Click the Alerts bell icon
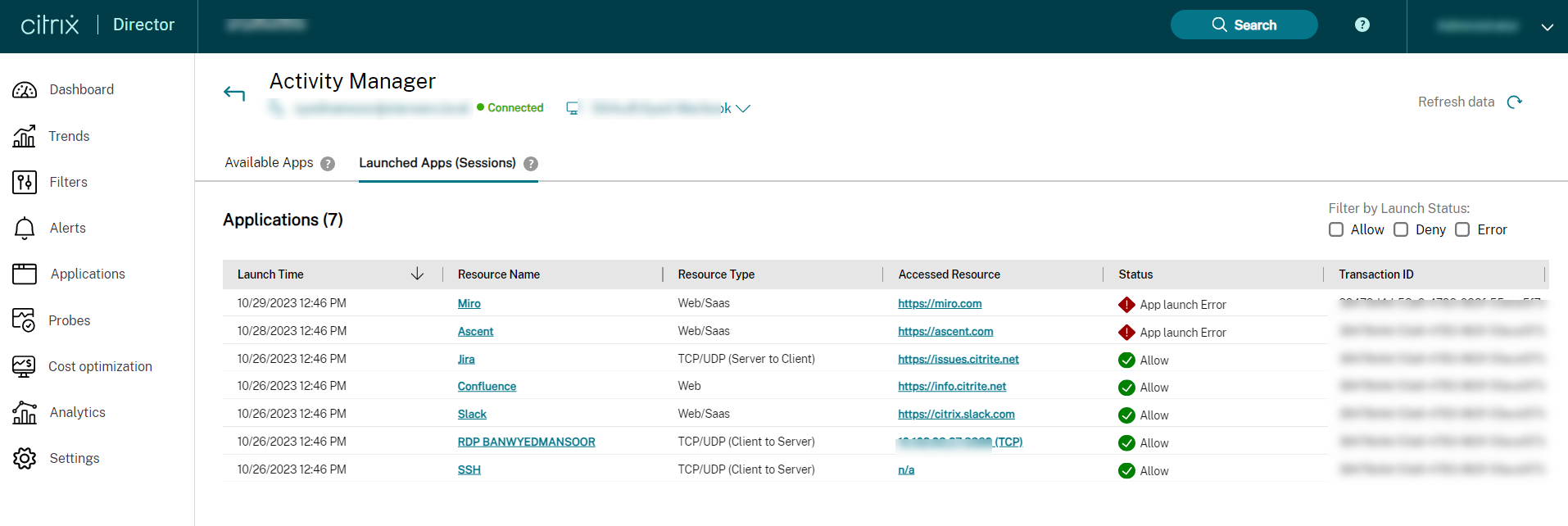 pyautogui.click(x=25, y=229)
